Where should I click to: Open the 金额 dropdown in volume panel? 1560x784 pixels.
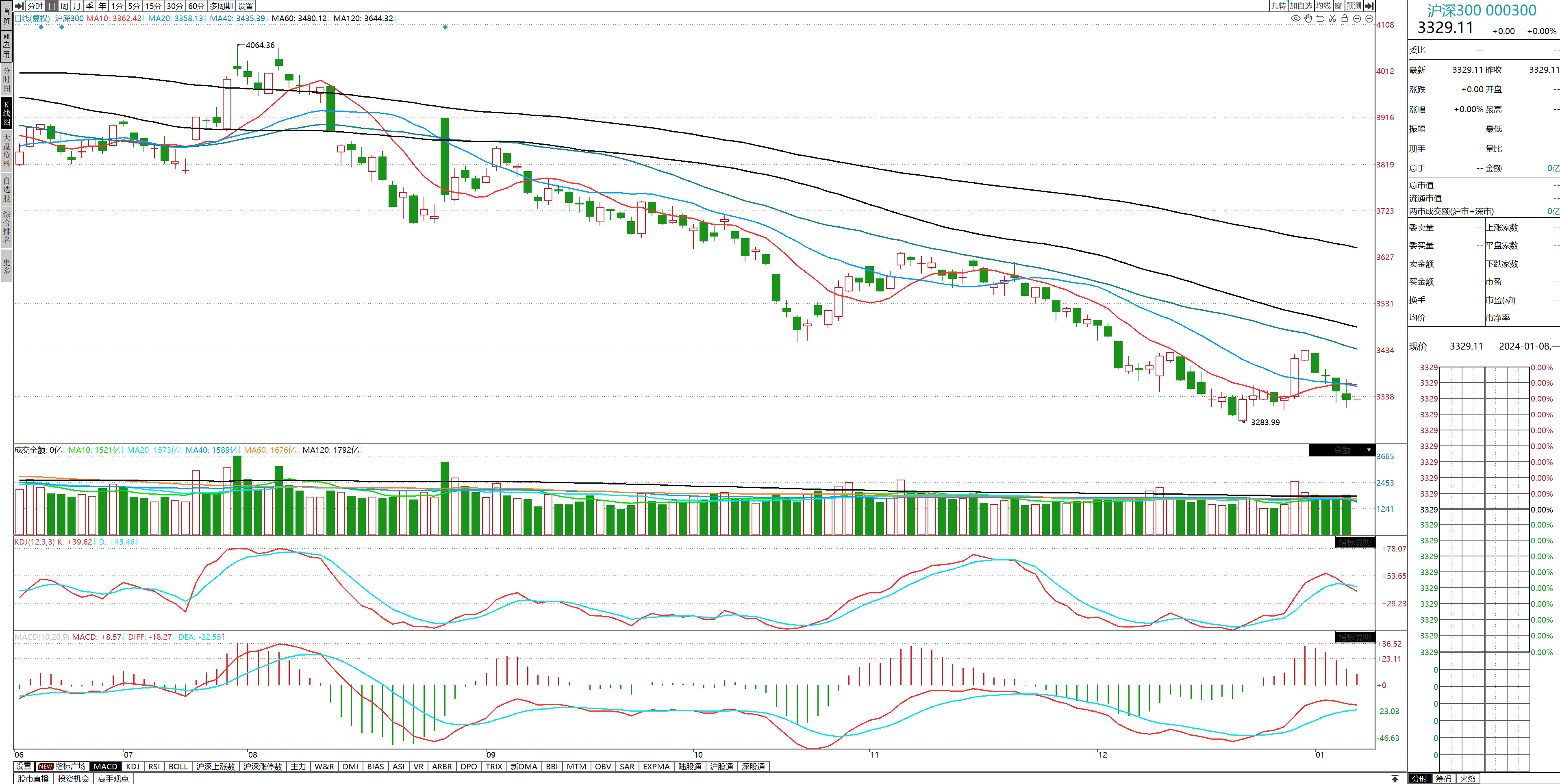pos(1342,450)
